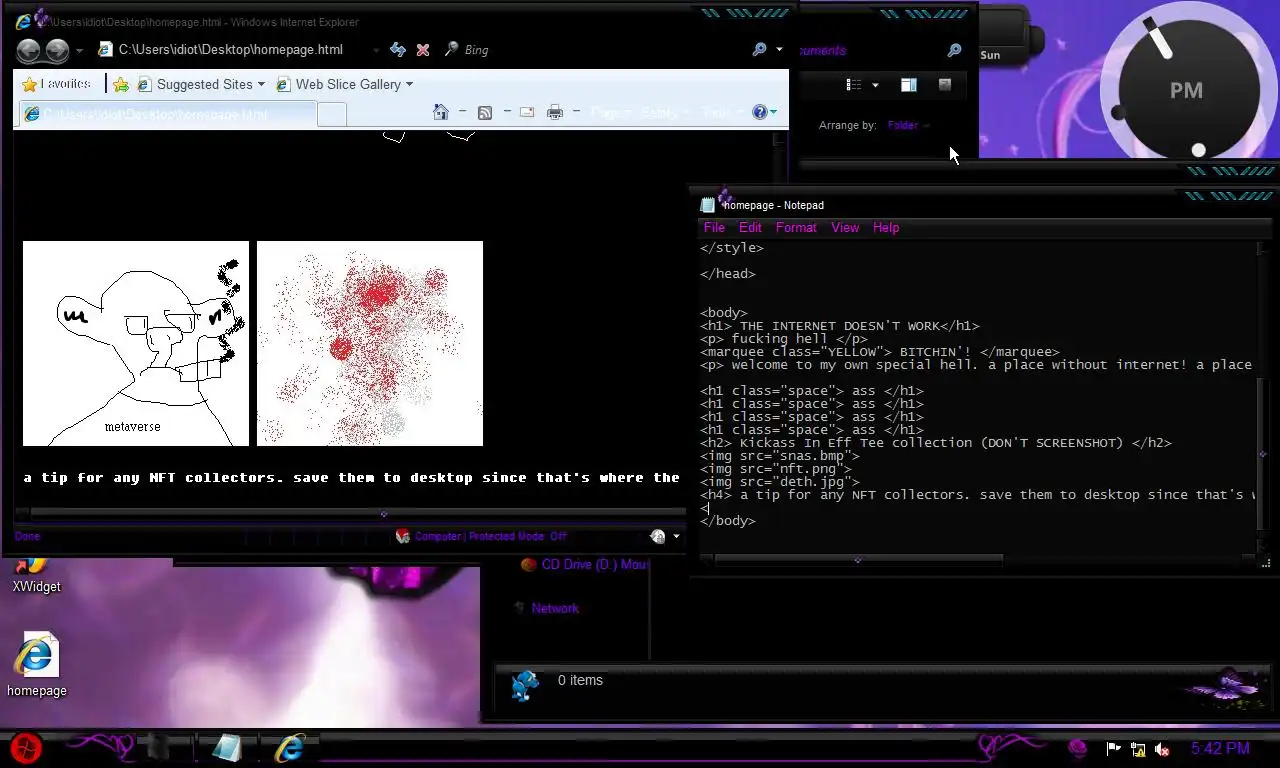Click the Internet Explorer taskbar button

point(290,748)
